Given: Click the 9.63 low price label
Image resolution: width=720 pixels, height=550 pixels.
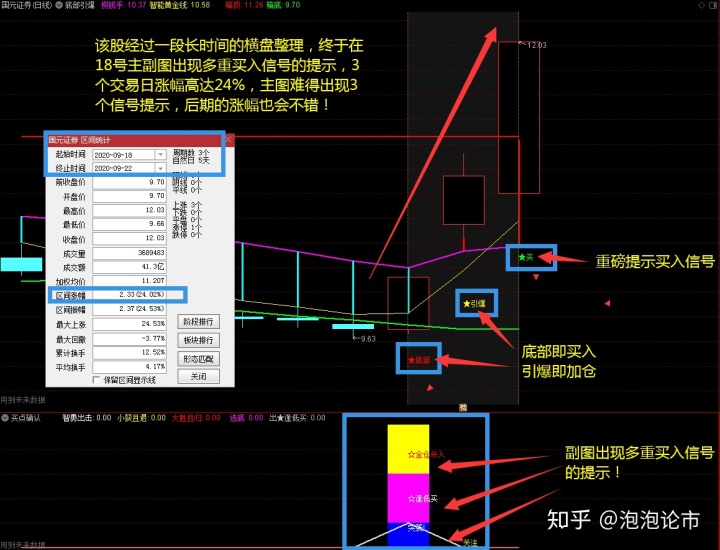Looking at the screenshot, I should coord(368,339).
